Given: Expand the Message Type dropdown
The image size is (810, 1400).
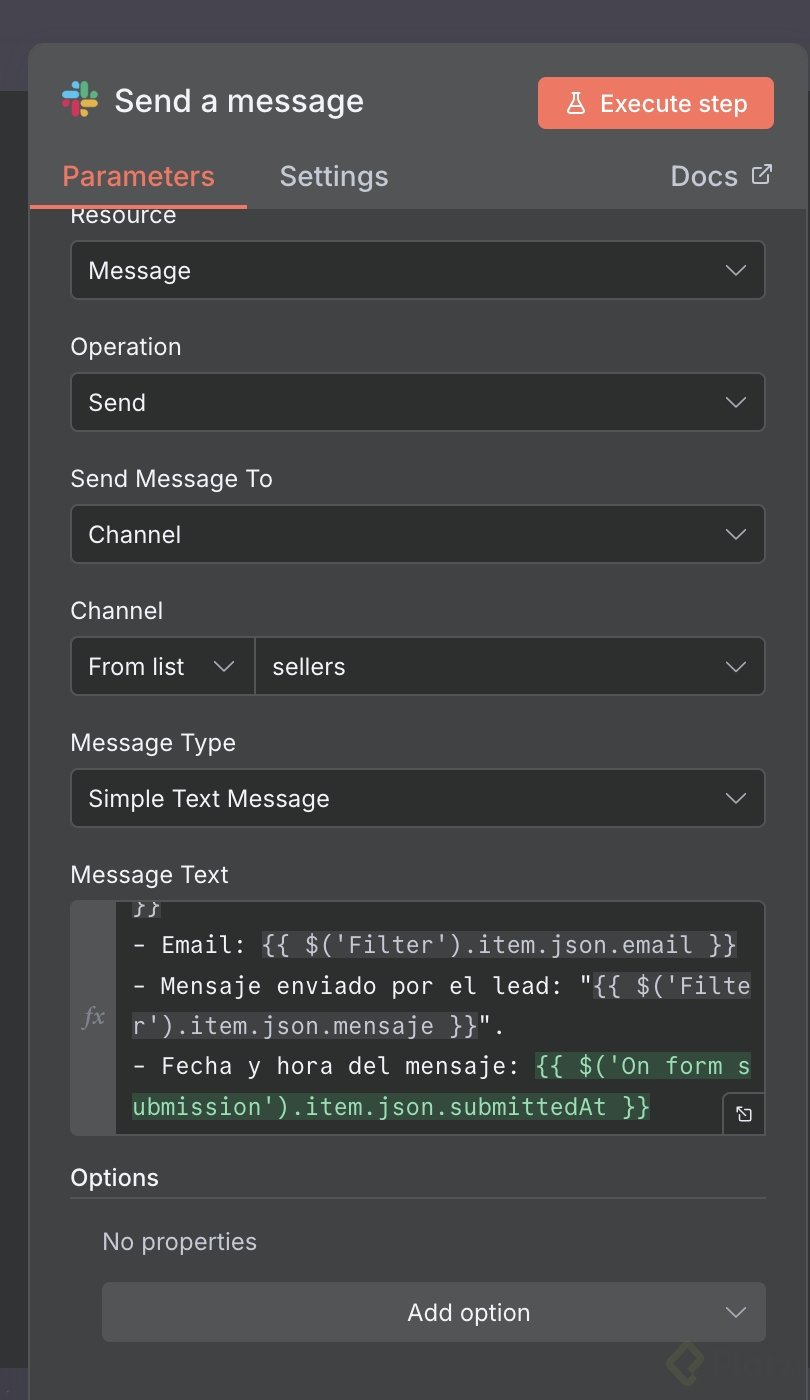Looking at the screenshot, I should pyautogui.click(x=417, y=799).
